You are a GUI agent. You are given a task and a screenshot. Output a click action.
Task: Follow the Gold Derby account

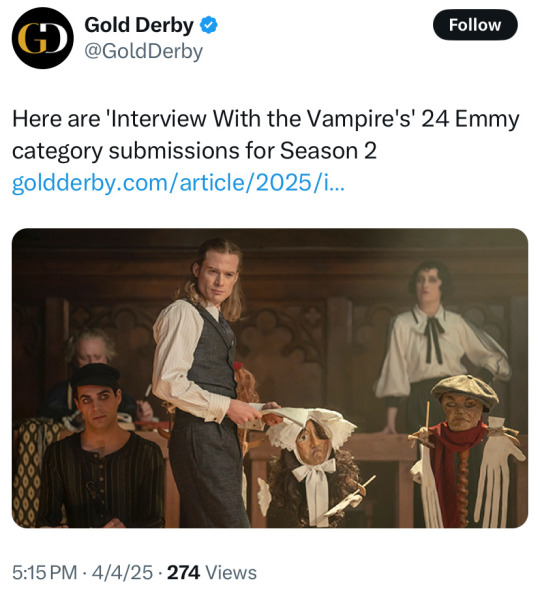(x=475, y=25)
